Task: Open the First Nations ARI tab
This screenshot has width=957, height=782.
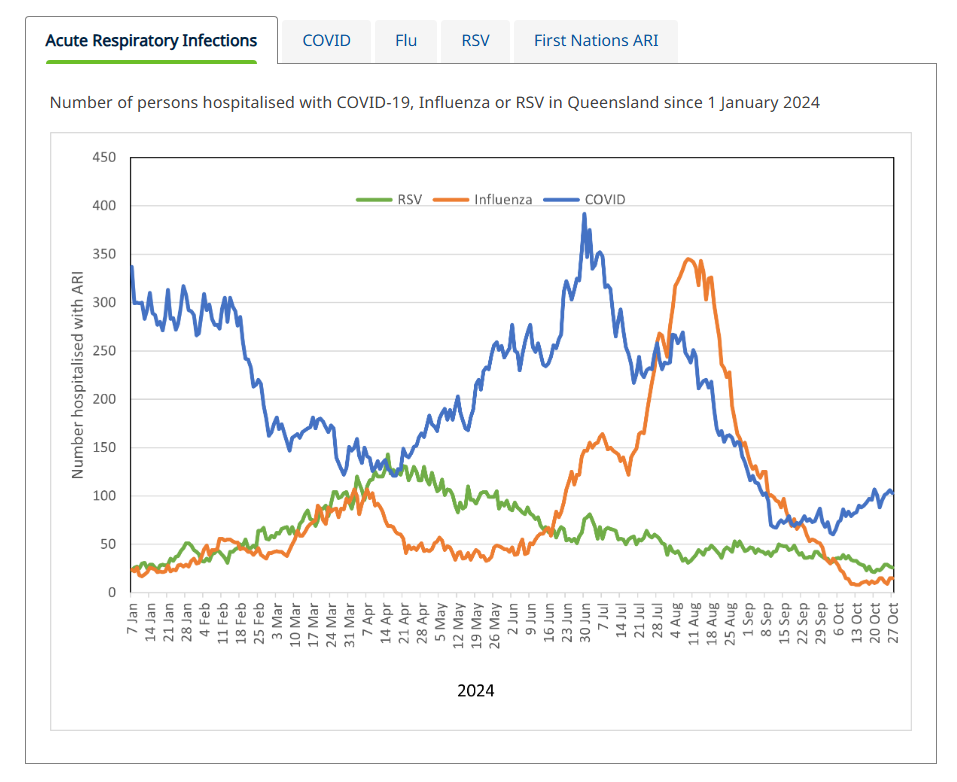Action: pyautogui.click(x=595, y=41)
